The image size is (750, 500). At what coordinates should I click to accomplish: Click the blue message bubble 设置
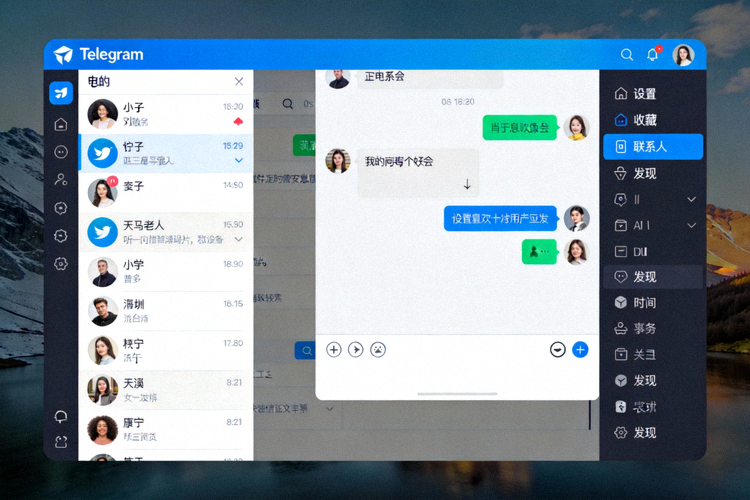click(x=500, y=219)
